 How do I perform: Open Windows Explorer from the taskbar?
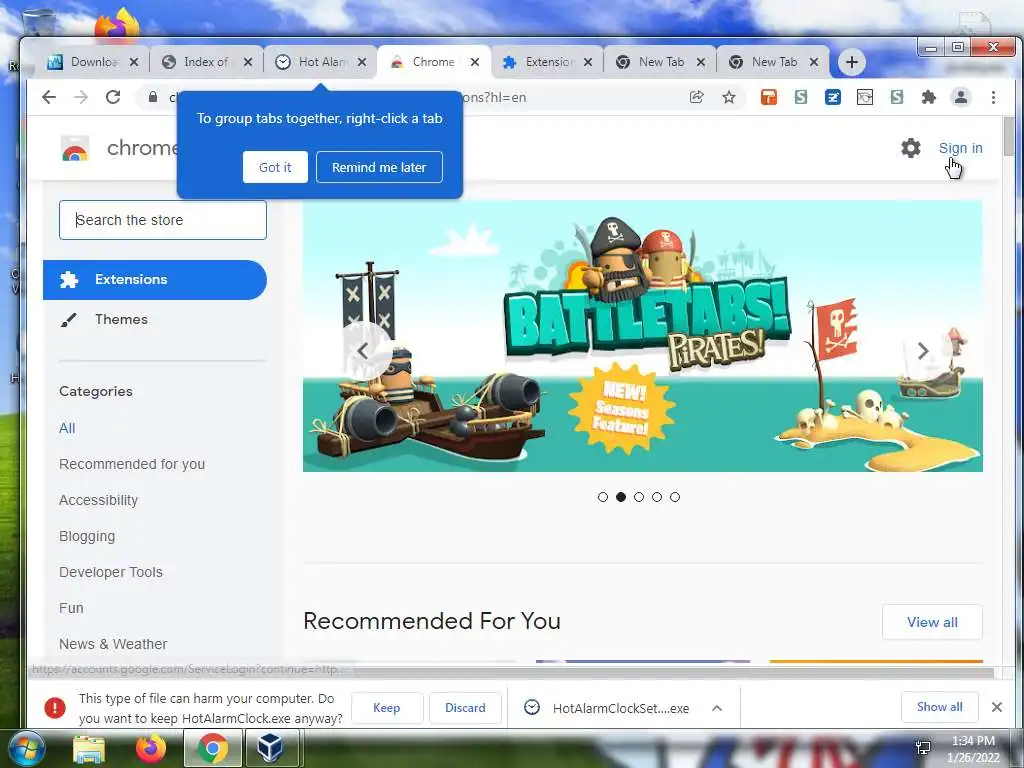pyautogui.click(x=89, y=748)
